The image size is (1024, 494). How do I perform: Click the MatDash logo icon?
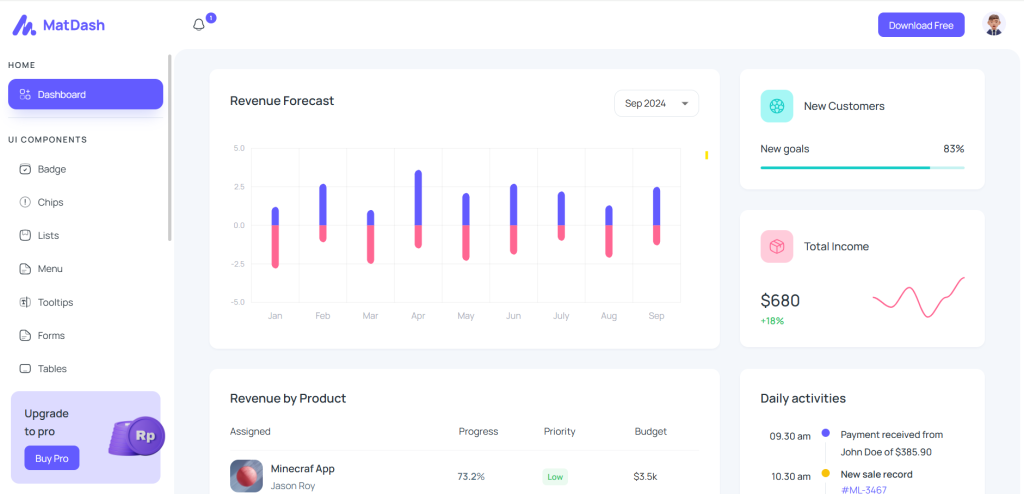tap(24, 25)
